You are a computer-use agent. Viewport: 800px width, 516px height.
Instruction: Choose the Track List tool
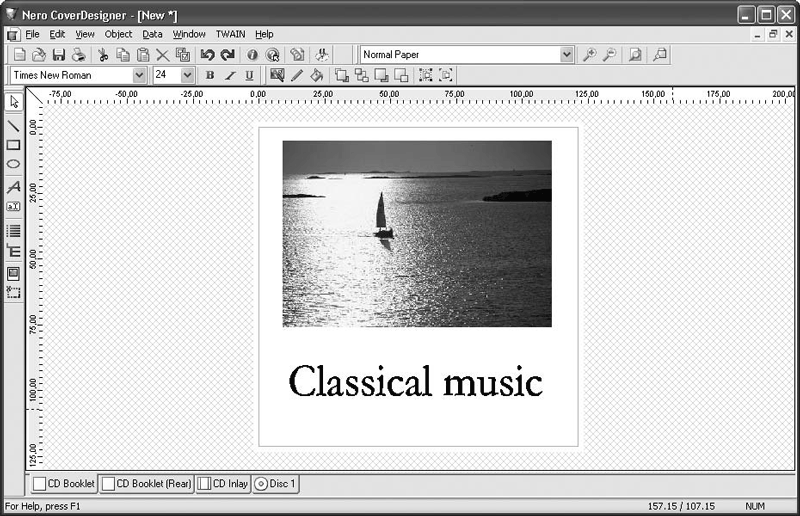point(14,231)
